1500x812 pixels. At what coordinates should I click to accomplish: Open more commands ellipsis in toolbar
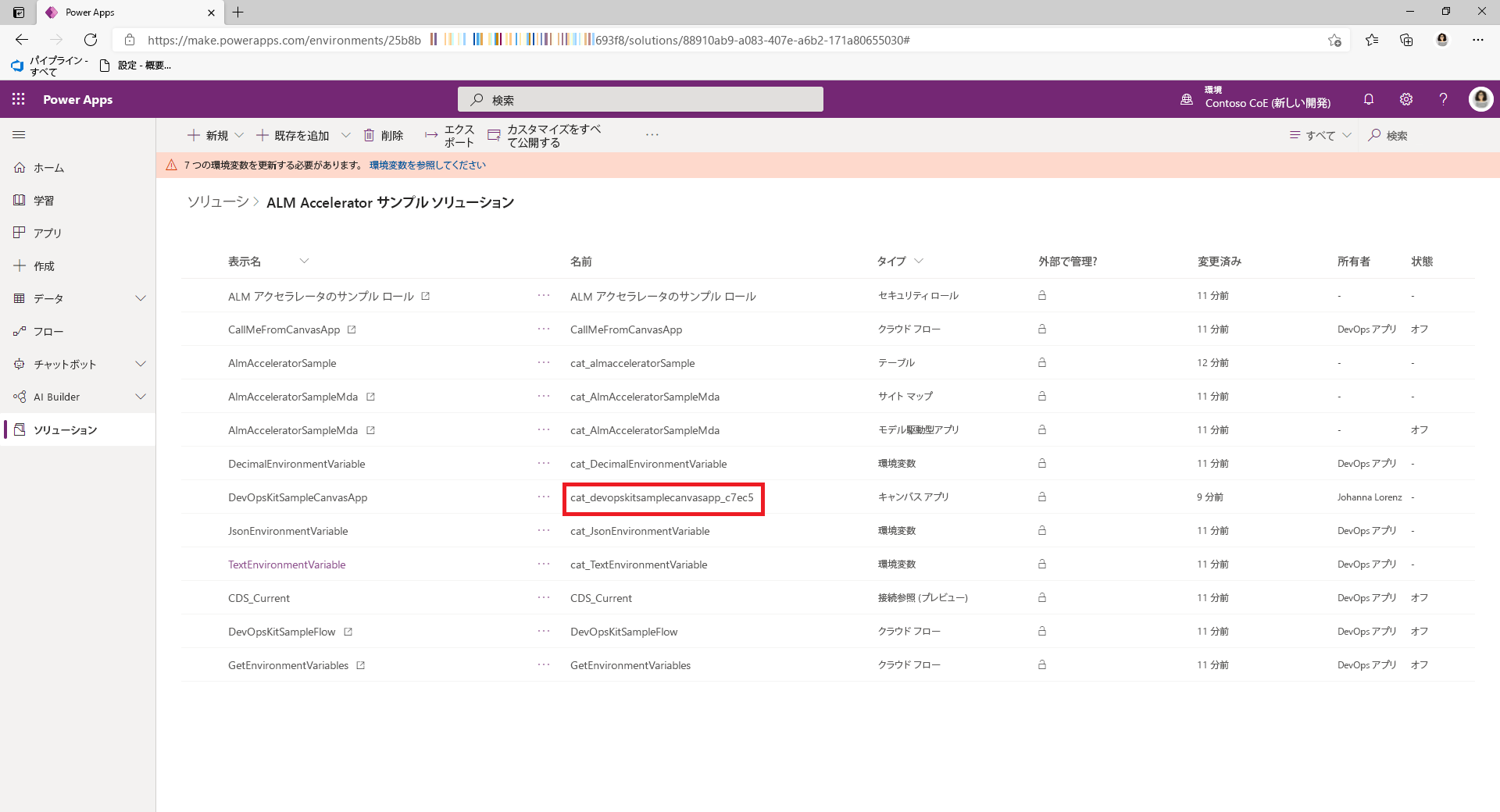[x=652, y=135]
